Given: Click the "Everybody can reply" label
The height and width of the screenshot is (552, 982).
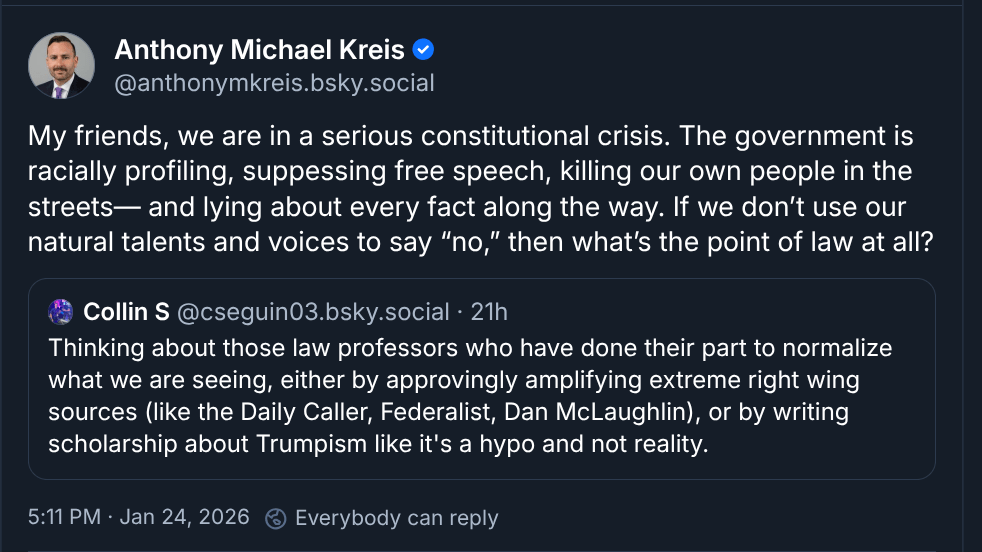Looking at the screenshot, I should coord(396,518).
